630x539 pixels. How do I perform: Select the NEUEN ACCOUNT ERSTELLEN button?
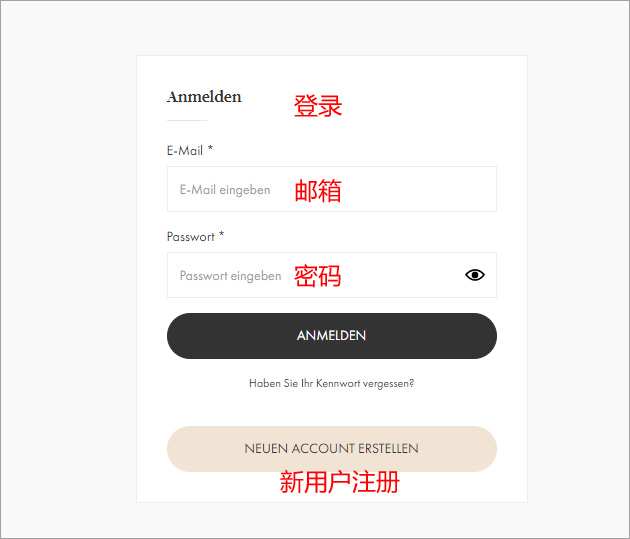coord(332,449)
